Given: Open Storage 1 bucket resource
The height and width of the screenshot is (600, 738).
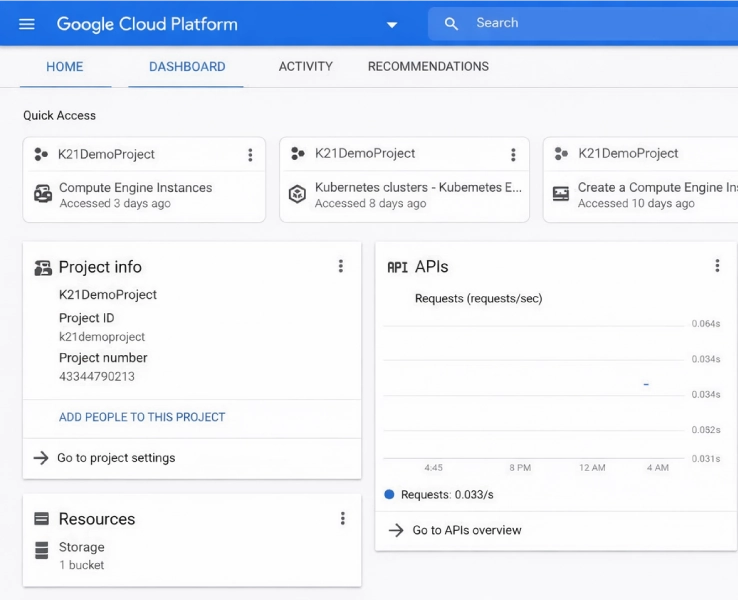Looking at the screenshot, I should pyautogui.click(x=81, y=556).
